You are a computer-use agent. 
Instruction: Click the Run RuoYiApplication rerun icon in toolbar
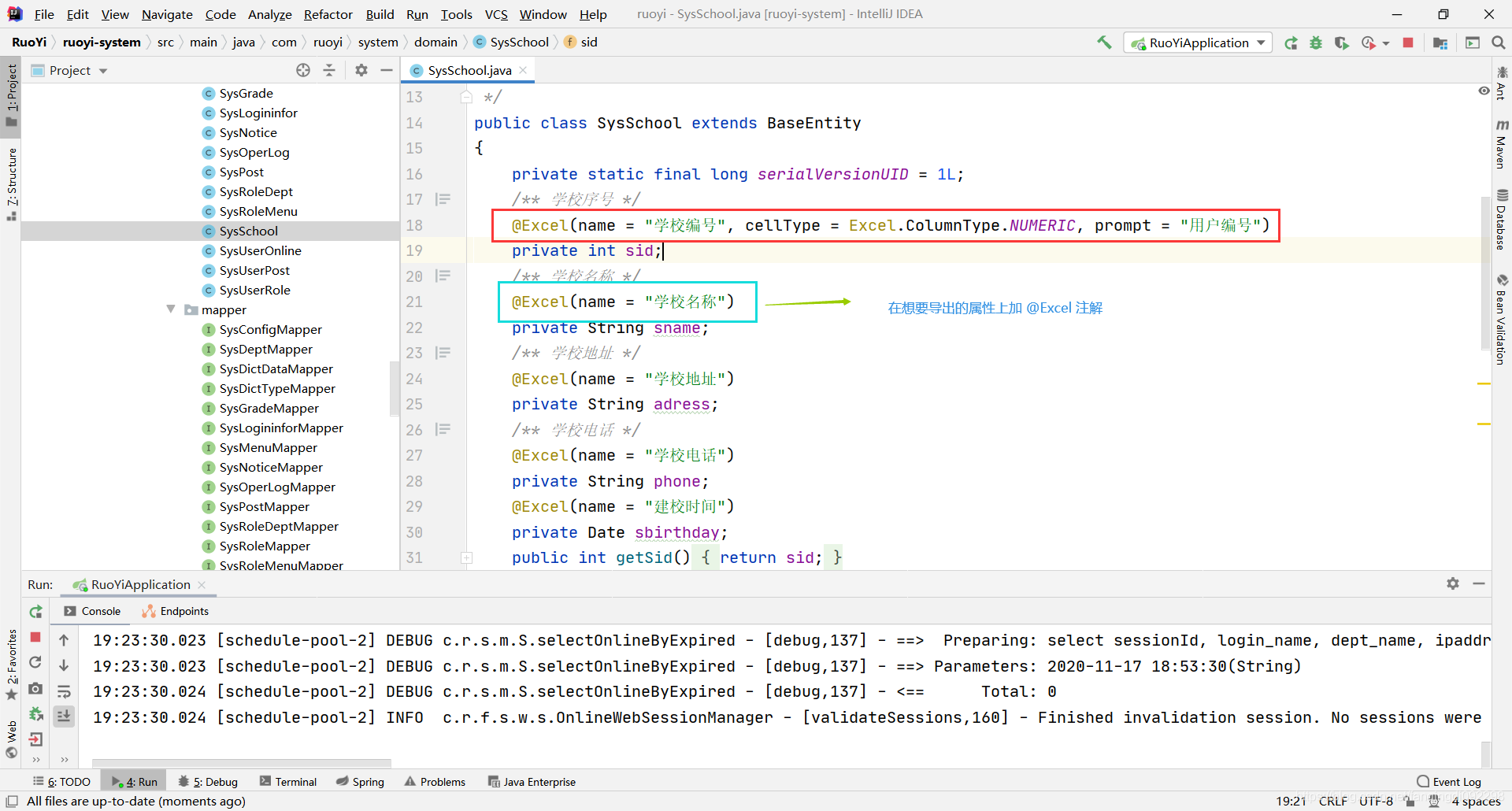pyautogui.click(x=1291, y=43)
